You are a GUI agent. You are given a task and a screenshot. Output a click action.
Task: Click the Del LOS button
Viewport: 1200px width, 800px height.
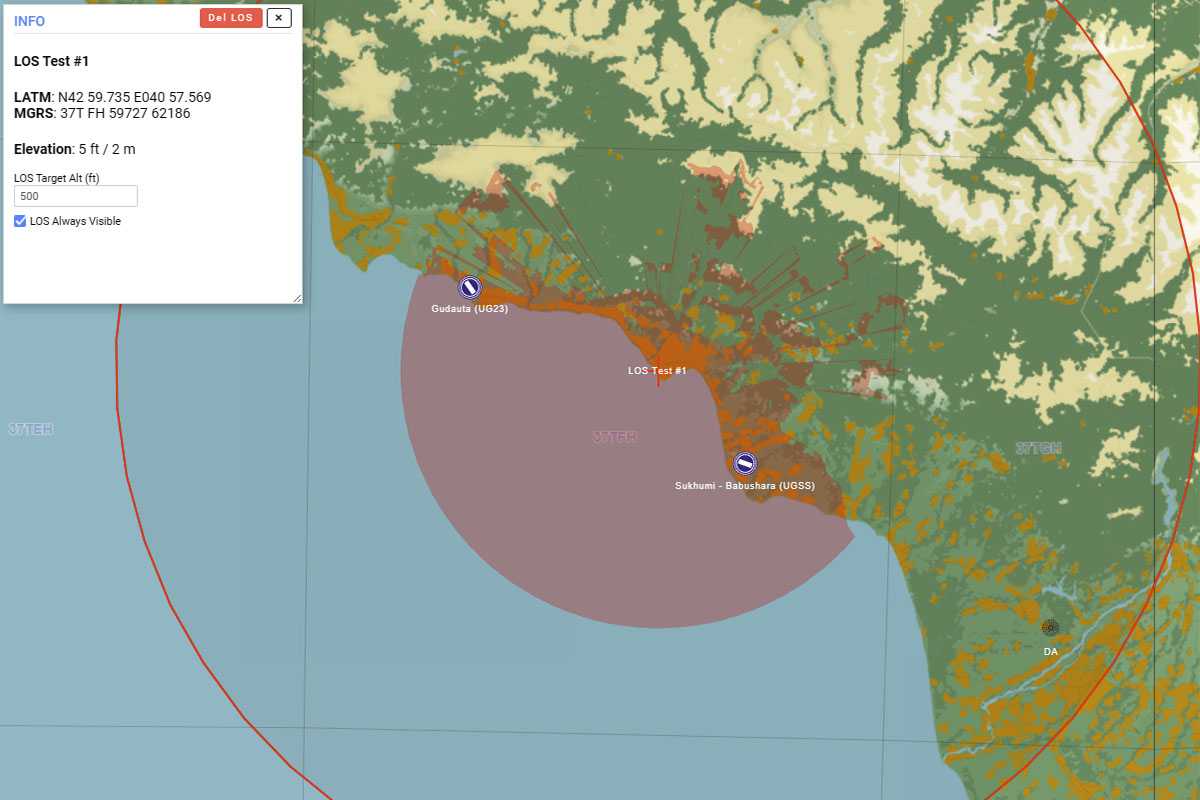click(x=231, y=18)
